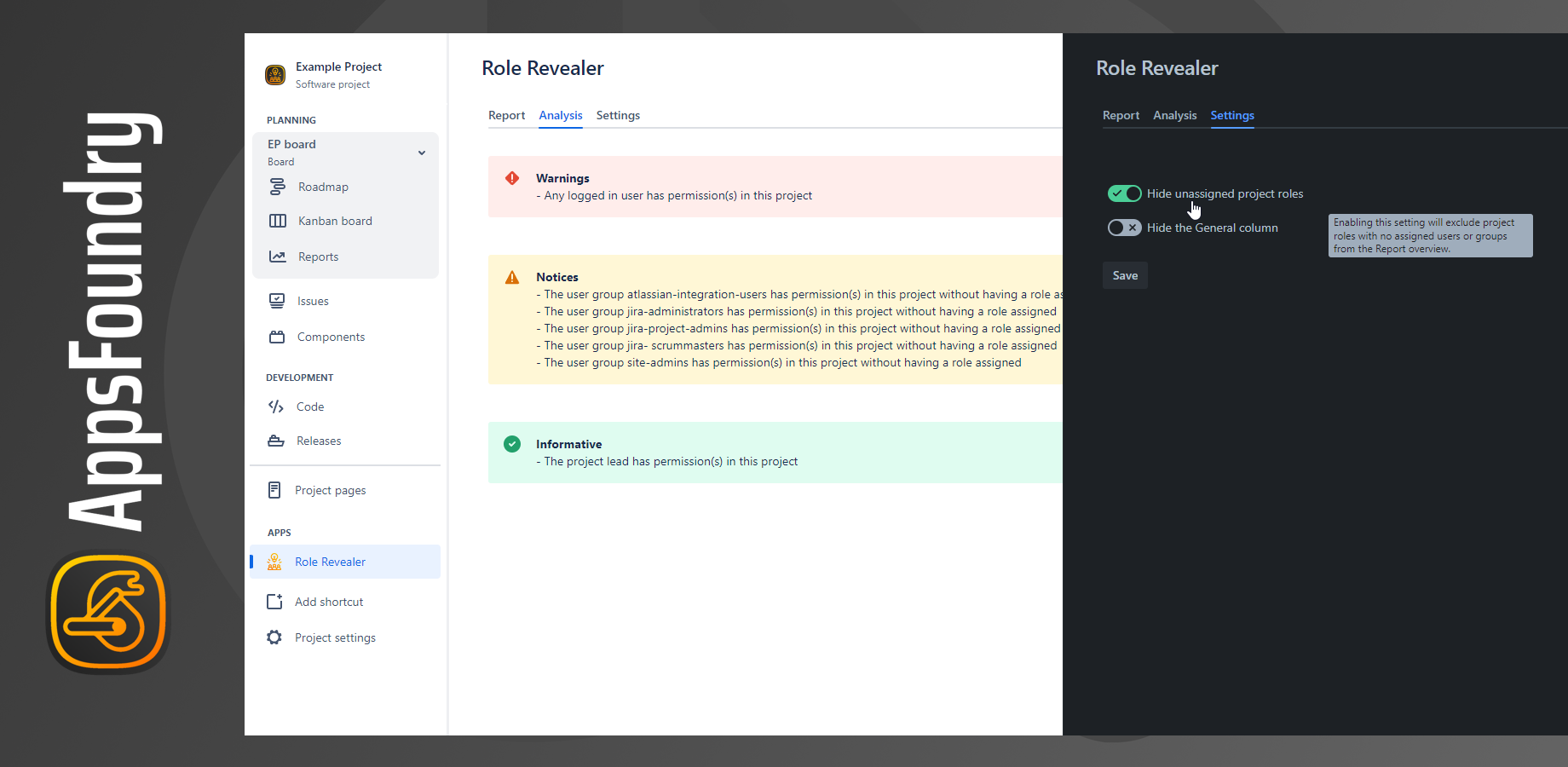Click the light Role Revealer page title
This screenshot has height=767, width=1568.
543,68
